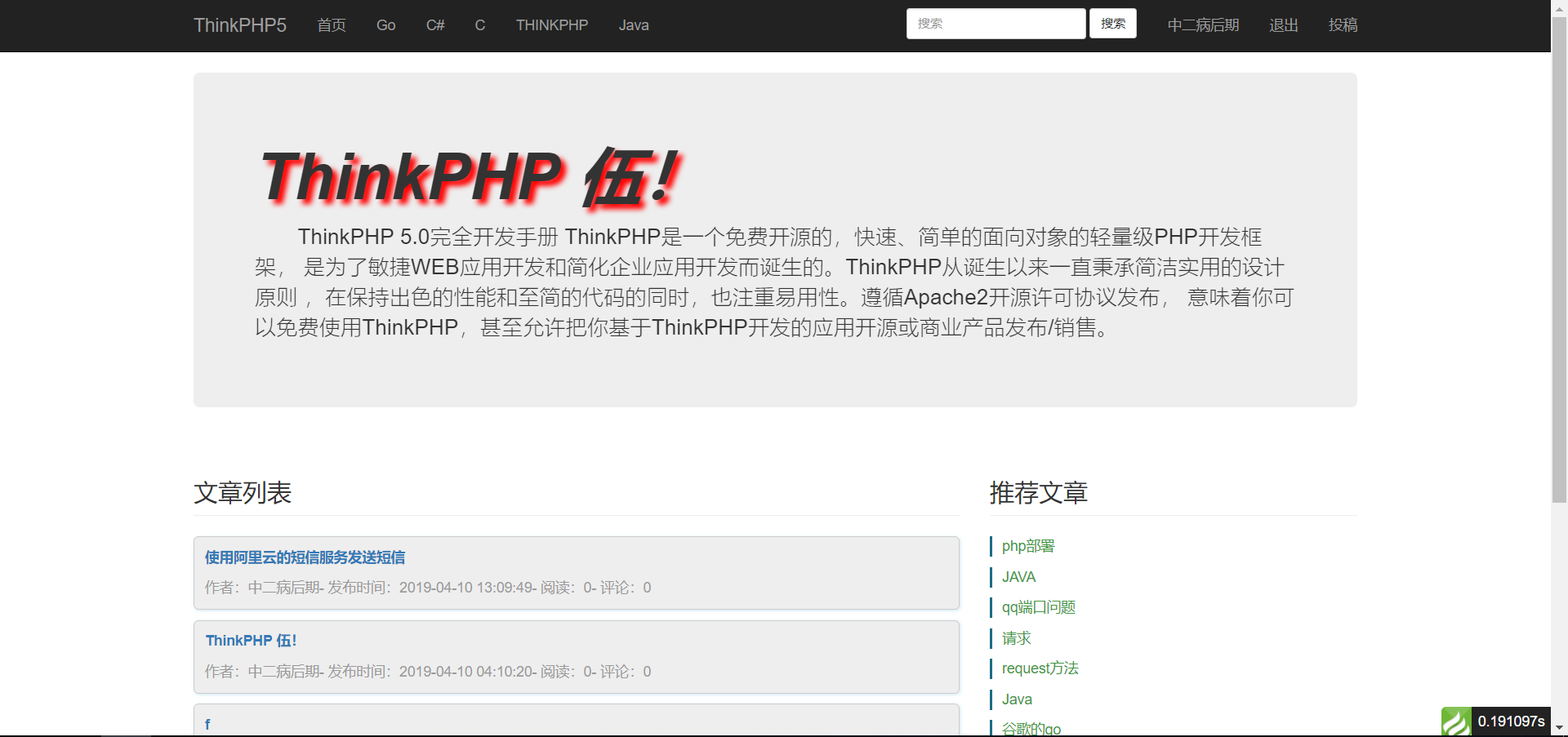Click the 推荐文章 heading text
The width and height of the screenshot is (1568, 737).
(x=1039, y=493)
